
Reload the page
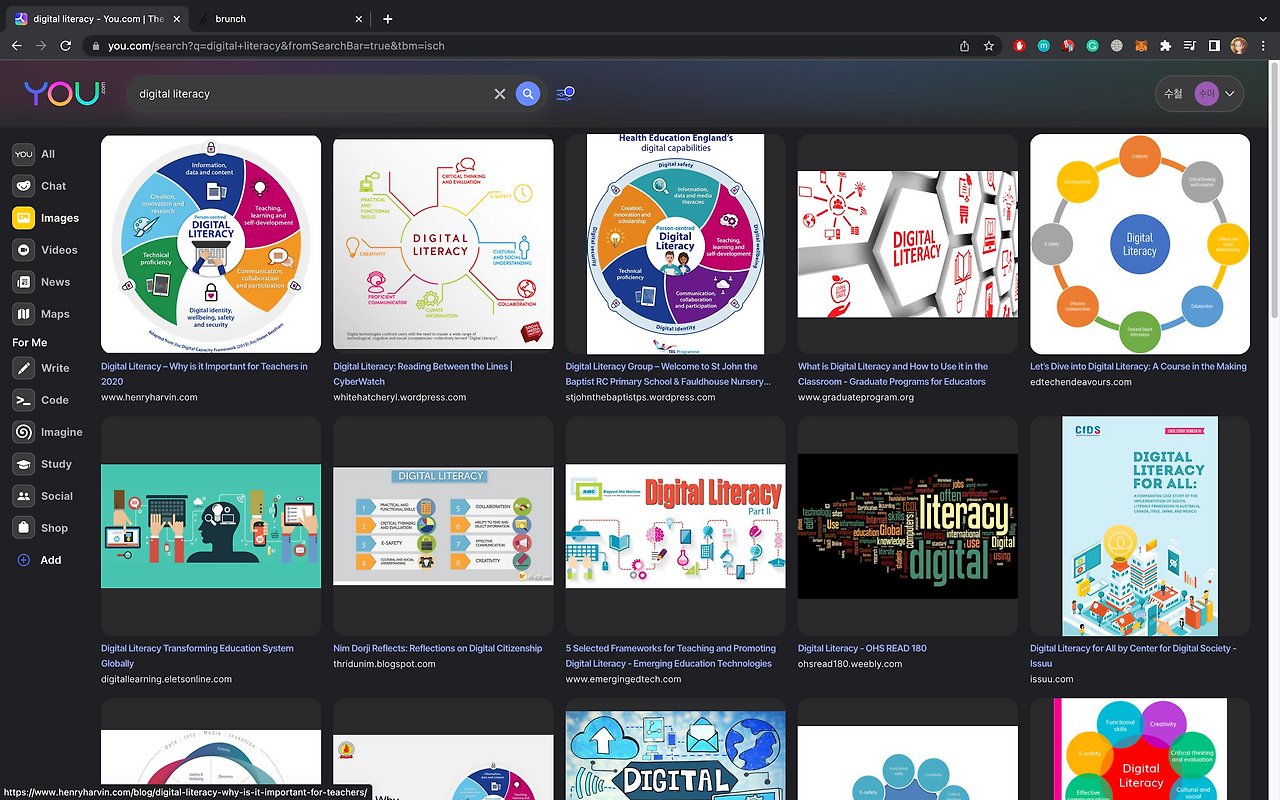pos(66,45)
